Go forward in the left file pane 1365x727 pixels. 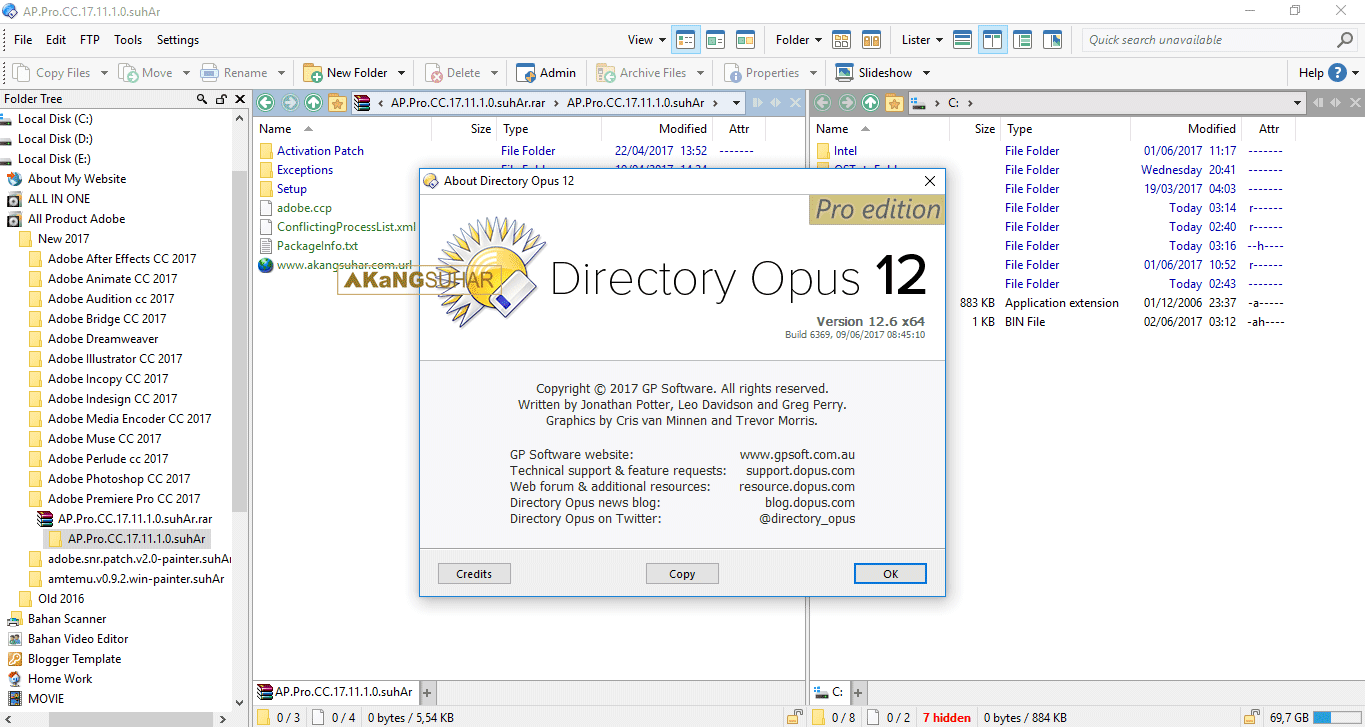[290, 102]
